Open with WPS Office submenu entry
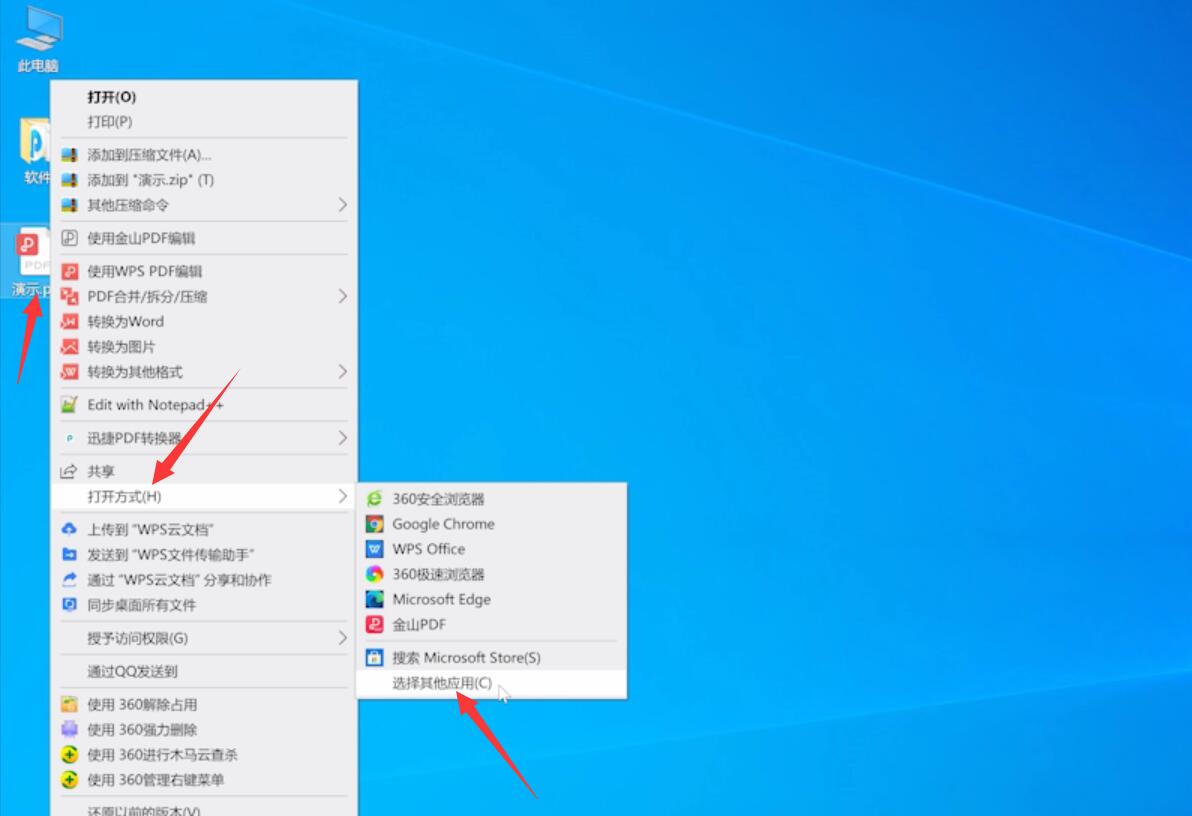Image resolution: width=1192 pixels, height=816 pixels. [x=492, y=549]
